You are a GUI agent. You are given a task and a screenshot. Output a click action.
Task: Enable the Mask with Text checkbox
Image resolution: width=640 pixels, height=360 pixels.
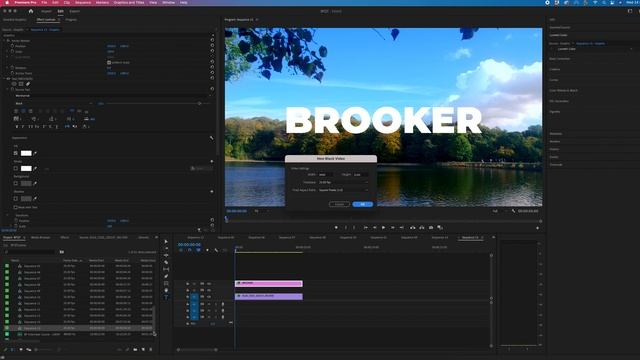16,207
